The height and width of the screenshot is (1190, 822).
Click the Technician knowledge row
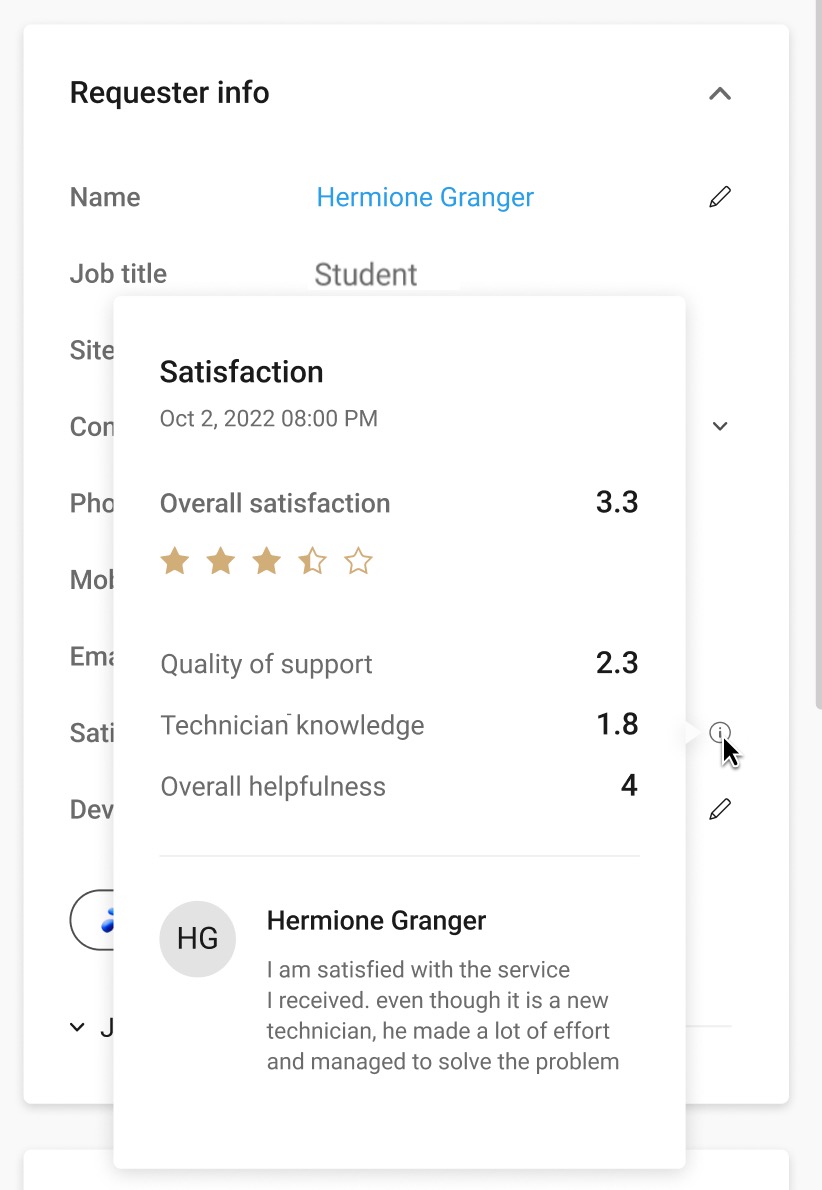pos(399,725)
